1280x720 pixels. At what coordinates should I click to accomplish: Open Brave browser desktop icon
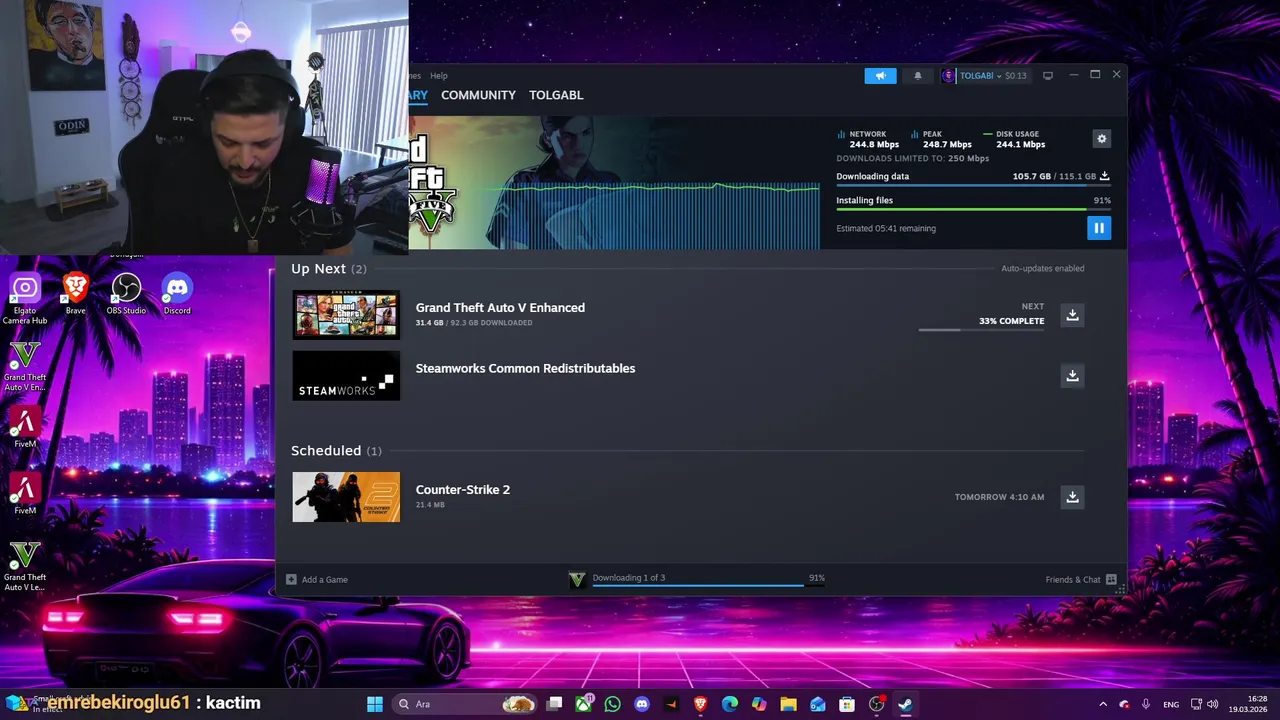click(x=76, y=295)
